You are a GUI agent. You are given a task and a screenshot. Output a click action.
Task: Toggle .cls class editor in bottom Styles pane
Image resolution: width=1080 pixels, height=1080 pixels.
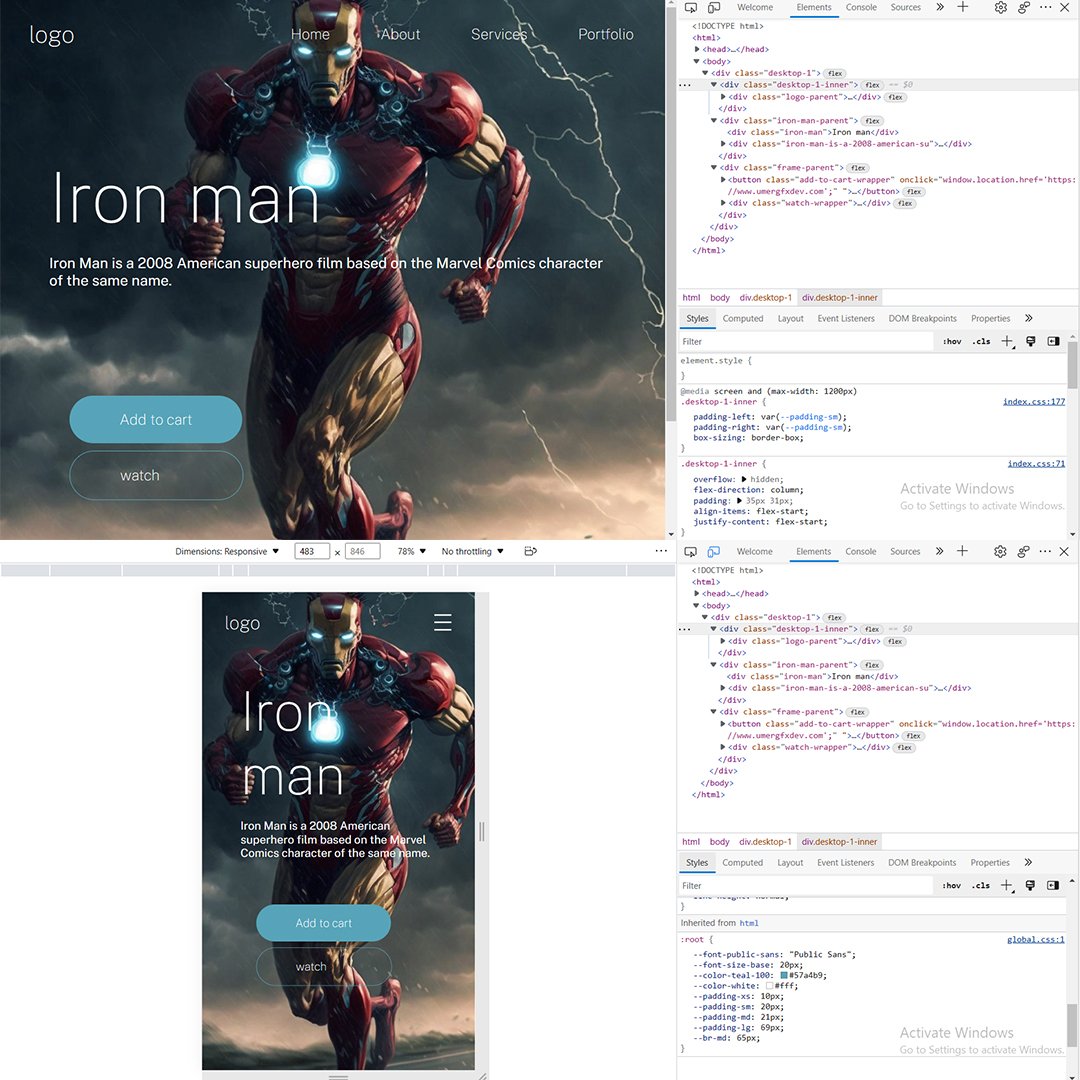(x=982, y=886)
